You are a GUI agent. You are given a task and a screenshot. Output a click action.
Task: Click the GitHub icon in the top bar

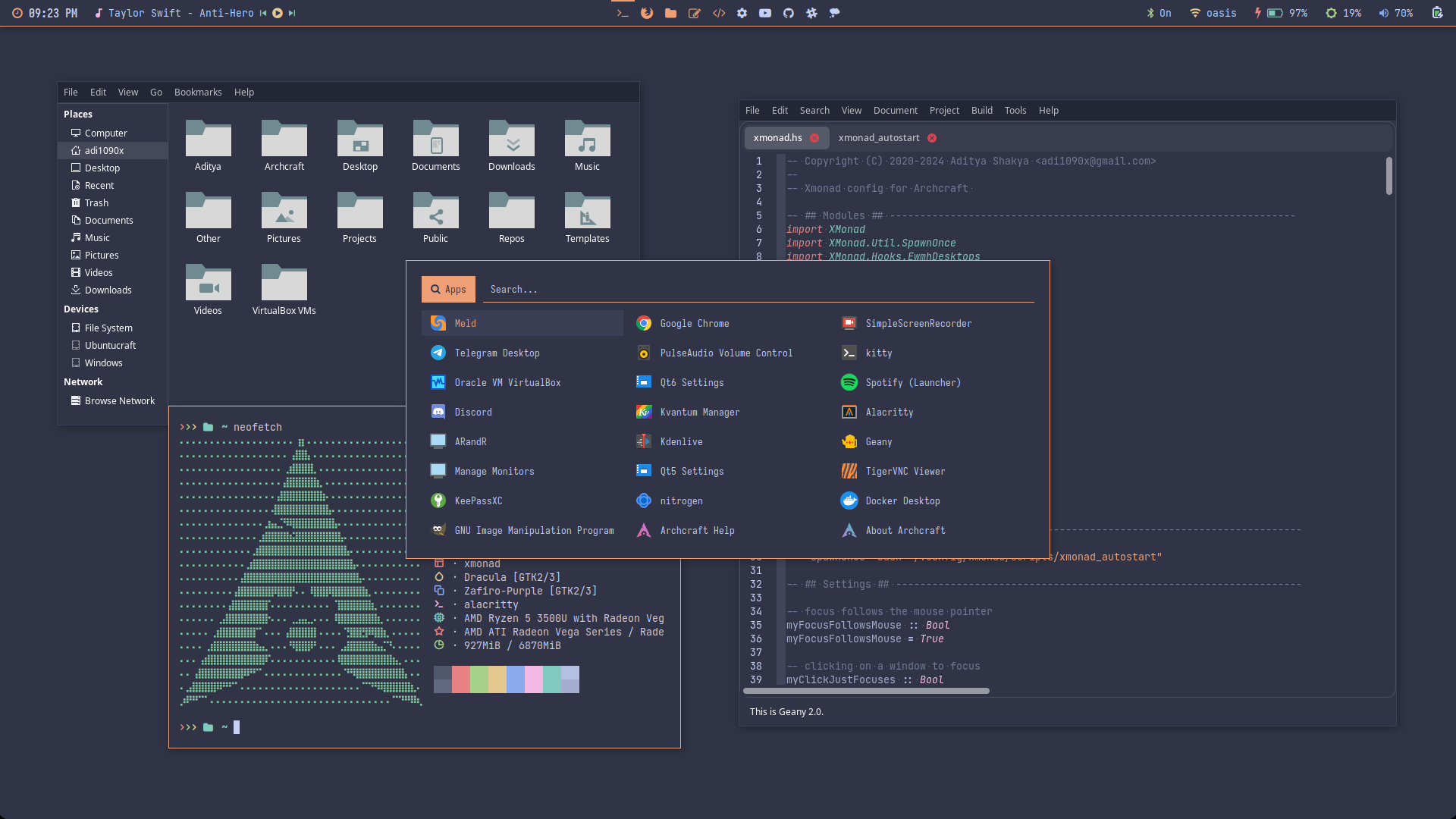tap(789, 13)
